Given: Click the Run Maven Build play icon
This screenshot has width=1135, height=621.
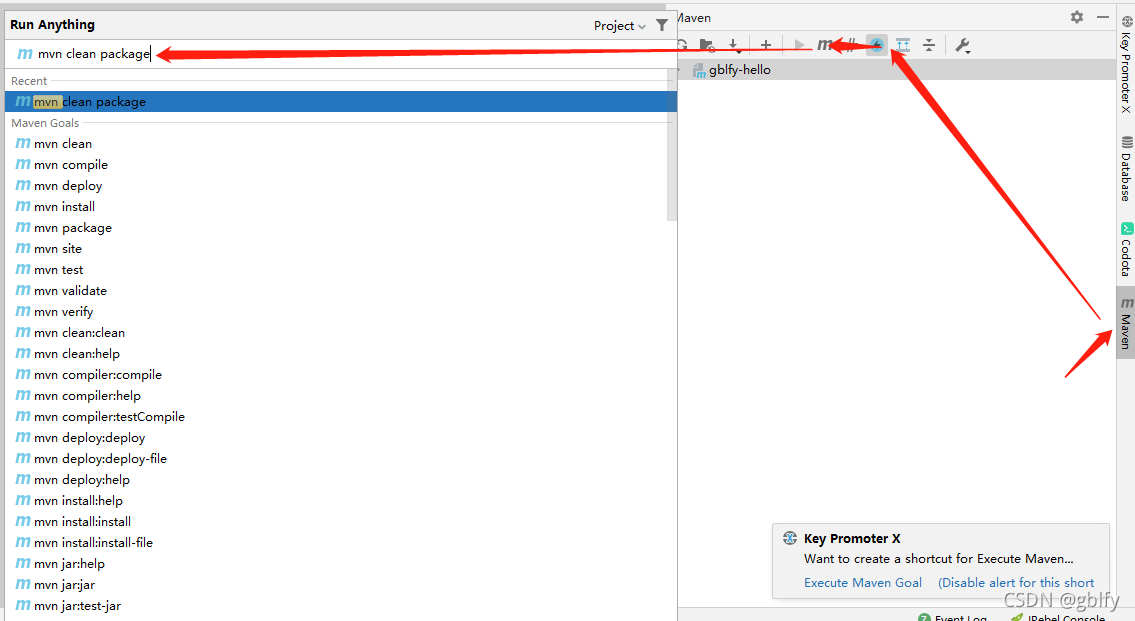Looking at the screenshot, I should [799, 45].
